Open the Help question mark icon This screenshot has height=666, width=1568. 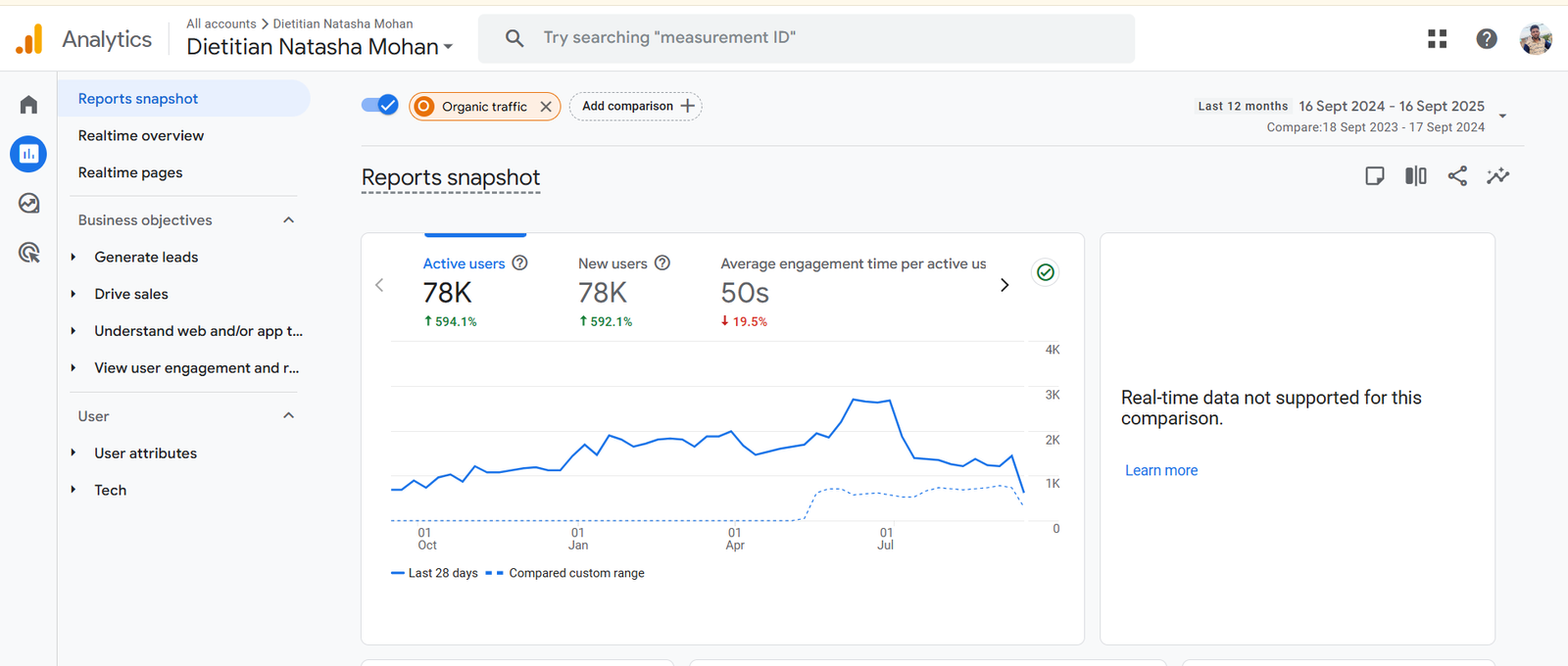(1486, 38)
